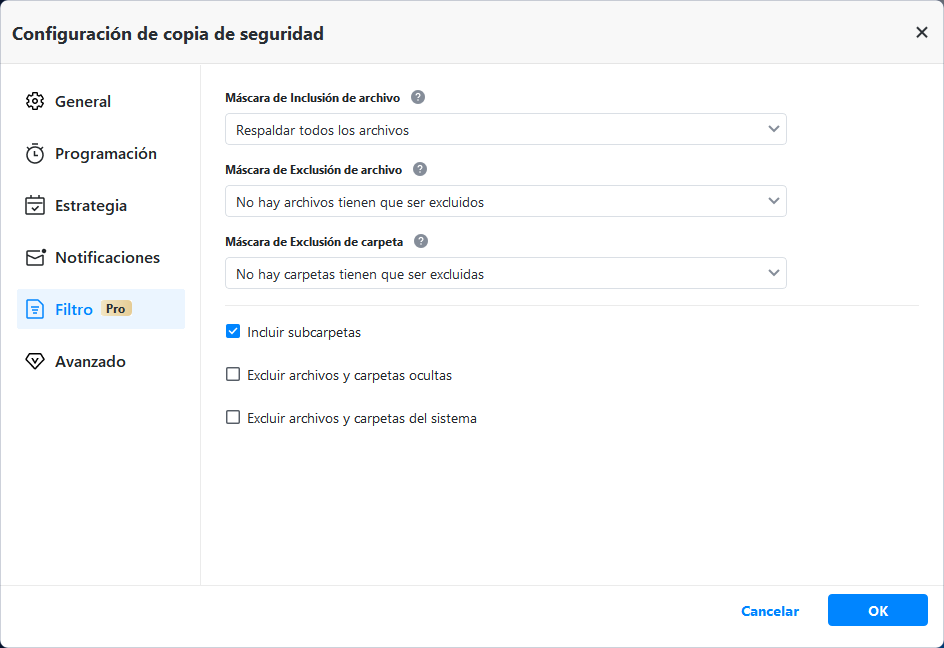Click the Estrategia calendar icon
This screenshot has height=648, width=944.
click(35, 206)
